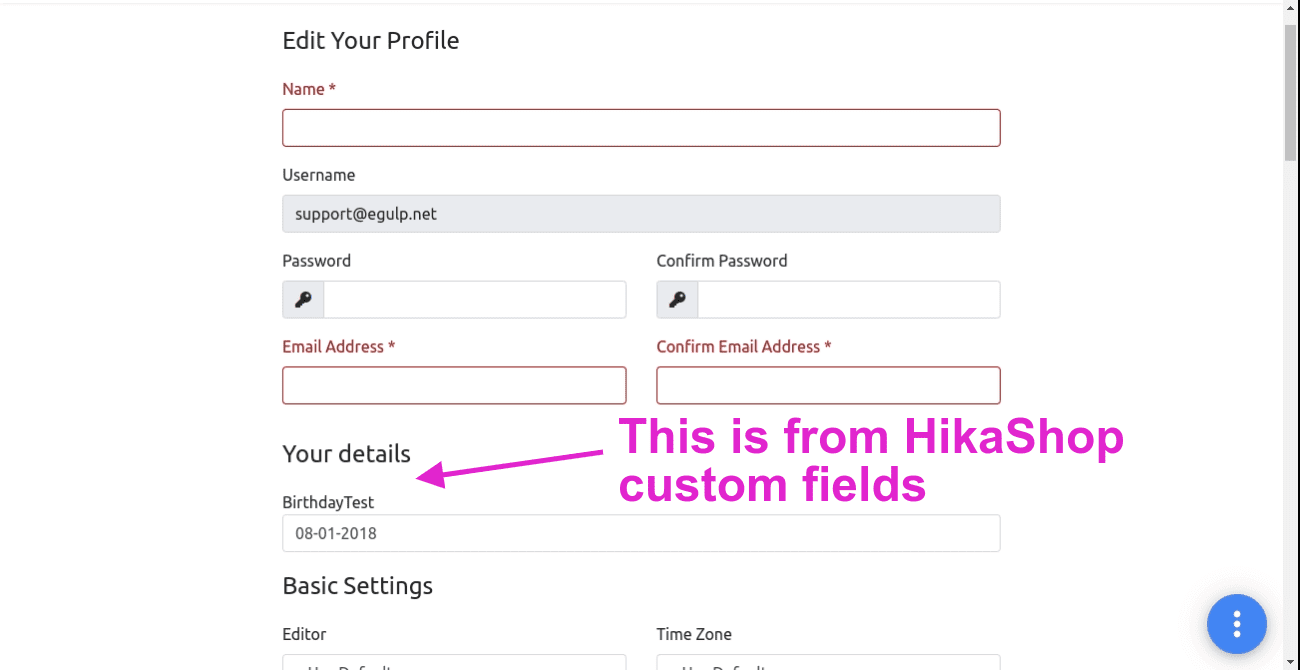This screenshot has height=670, width=1300.
Task: Click the Confirm Email Address input
Action: coord(828,385)
